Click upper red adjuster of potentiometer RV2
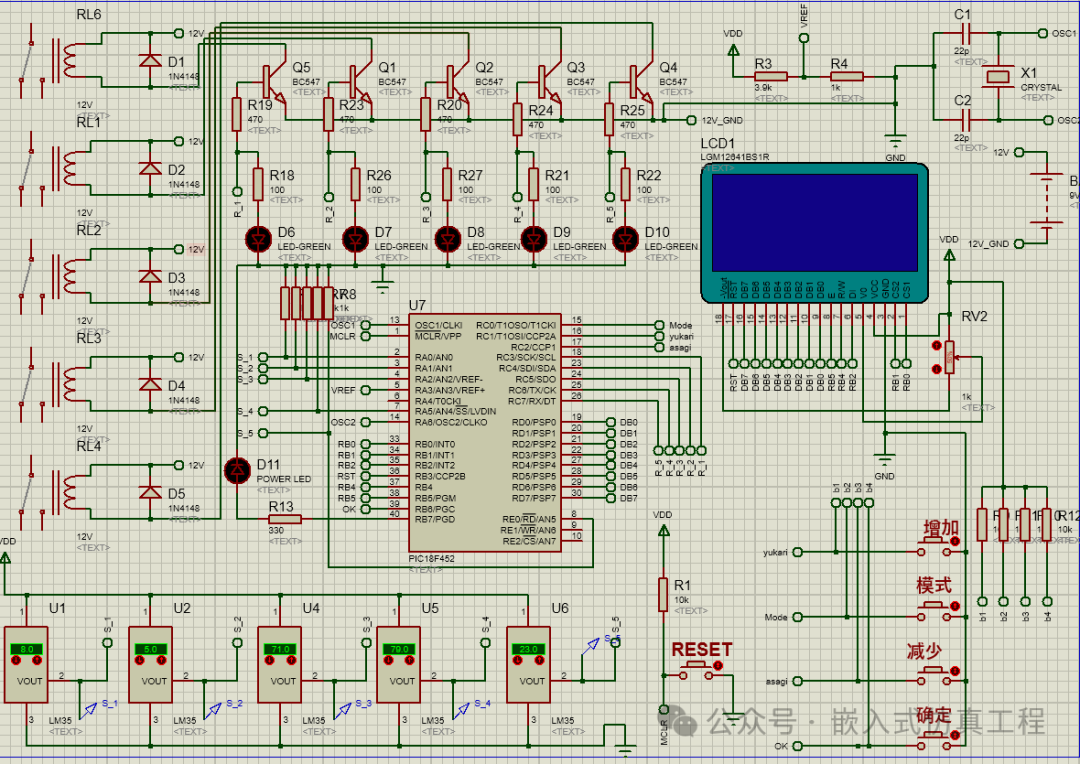The image size is (1080, 764). click(x=936, y=345)
